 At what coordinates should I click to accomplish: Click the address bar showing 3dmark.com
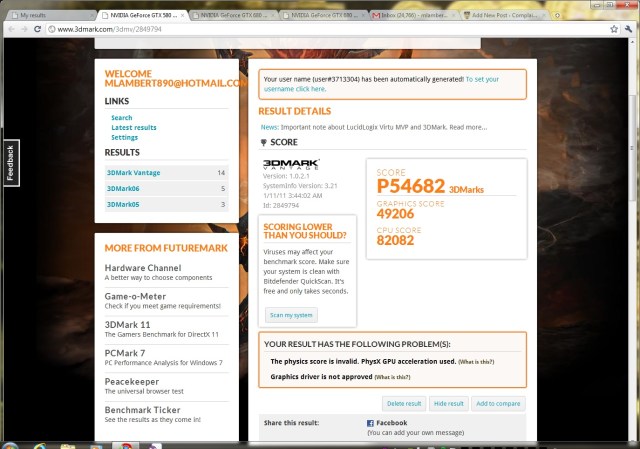pos(300,30)
